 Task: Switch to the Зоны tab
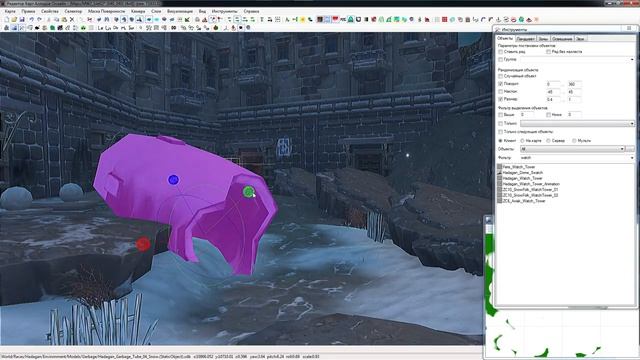(x=543, y=39)
